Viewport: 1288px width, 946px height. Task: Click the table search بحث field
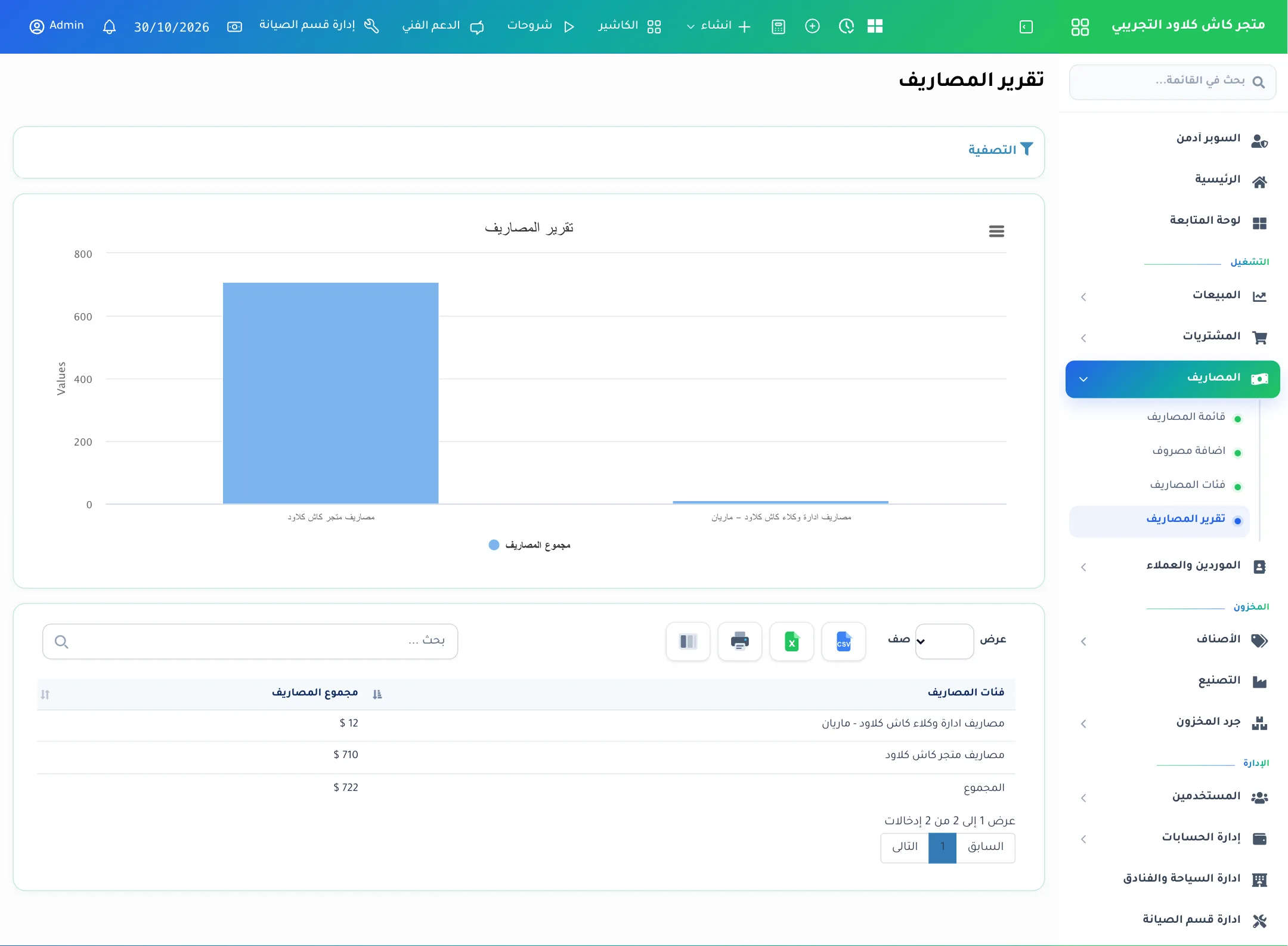tap(250, 641)
